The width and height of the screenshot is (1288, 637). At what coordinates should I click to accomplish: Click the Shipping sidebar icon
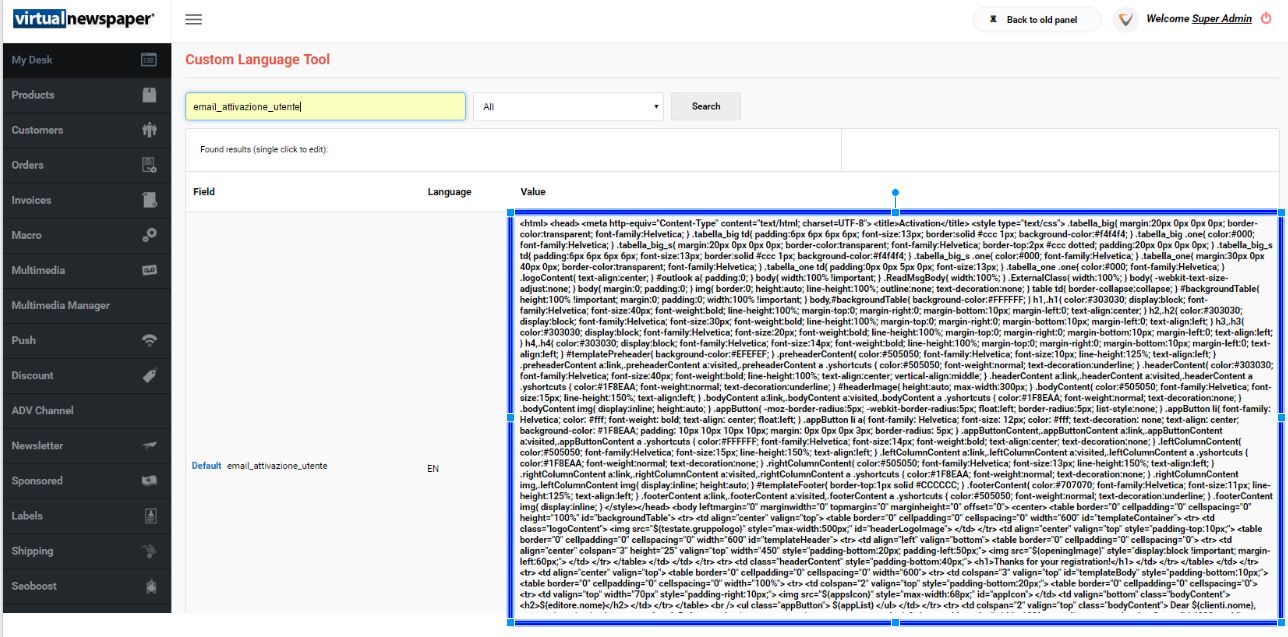pyautogui.click(x=149, y=551)
